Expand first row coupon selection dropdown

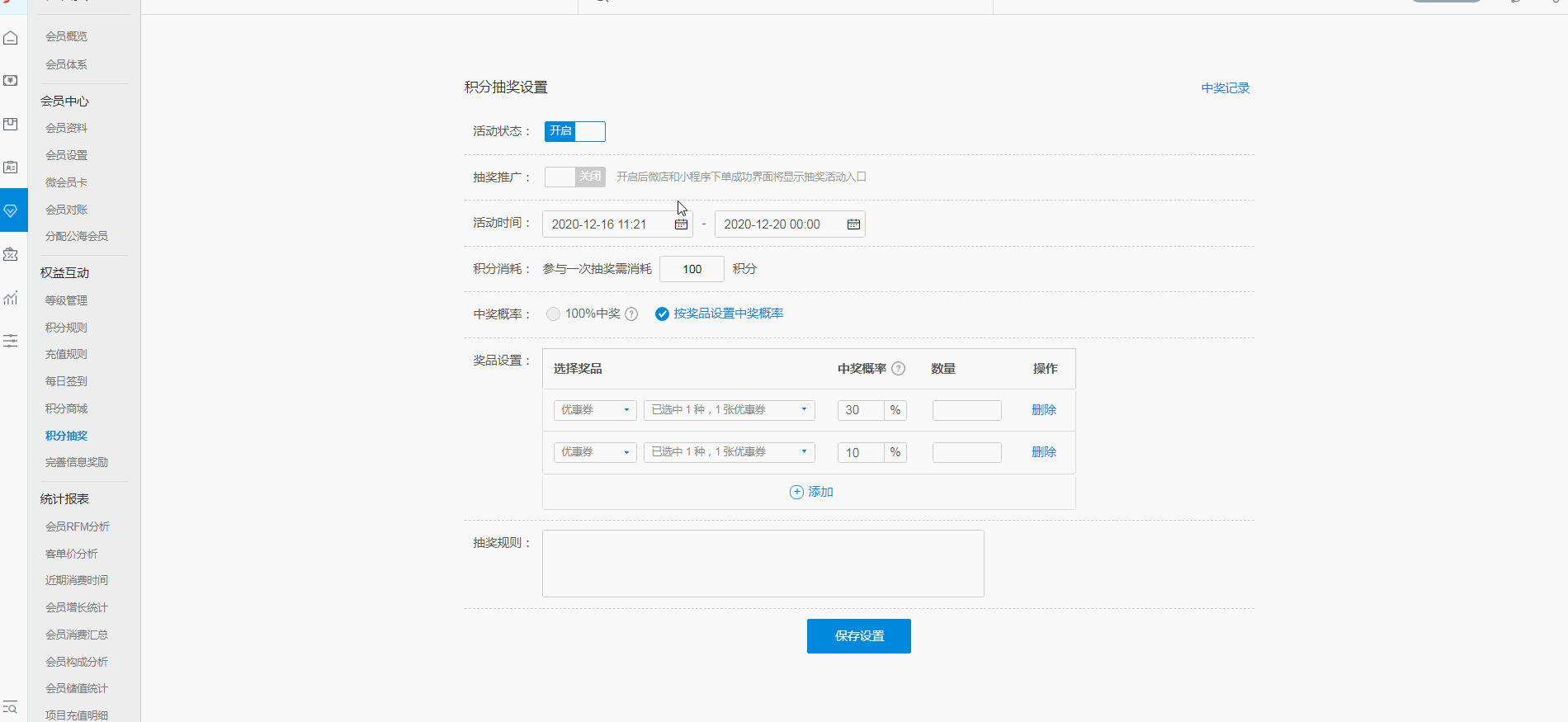(729, 410)
